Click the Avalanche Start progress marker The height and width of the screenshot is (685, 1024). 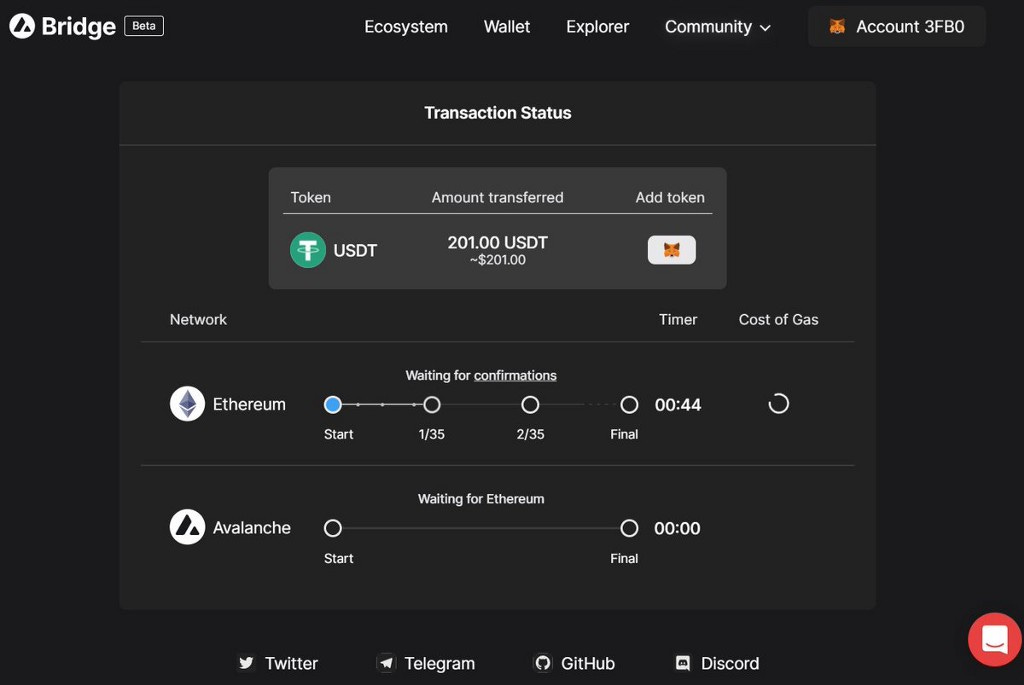click(333, 528)
